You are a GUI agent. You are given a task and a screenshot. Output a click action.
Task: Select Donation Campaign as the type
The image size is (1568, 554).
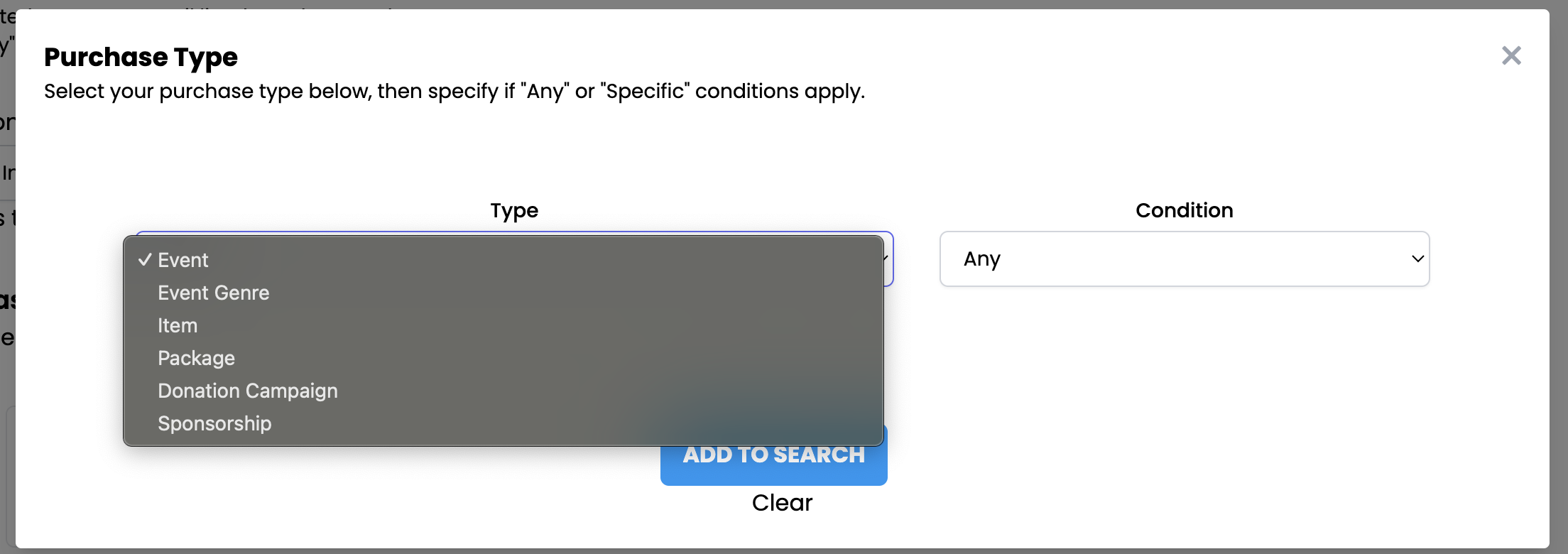click(x=247, y=391)
